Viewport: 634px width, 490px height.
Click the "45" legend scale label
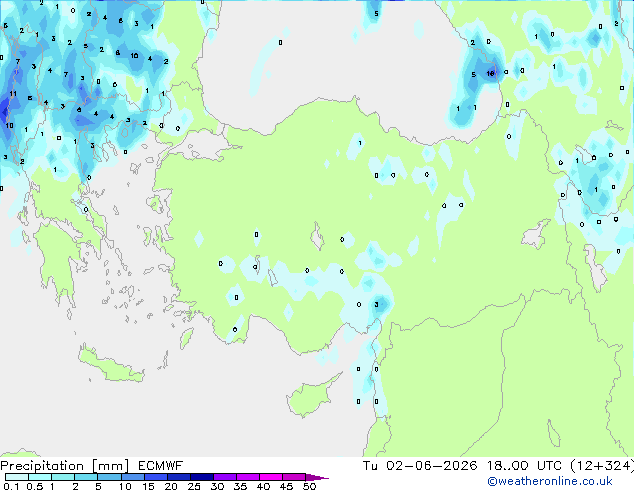tap(286, 486)
